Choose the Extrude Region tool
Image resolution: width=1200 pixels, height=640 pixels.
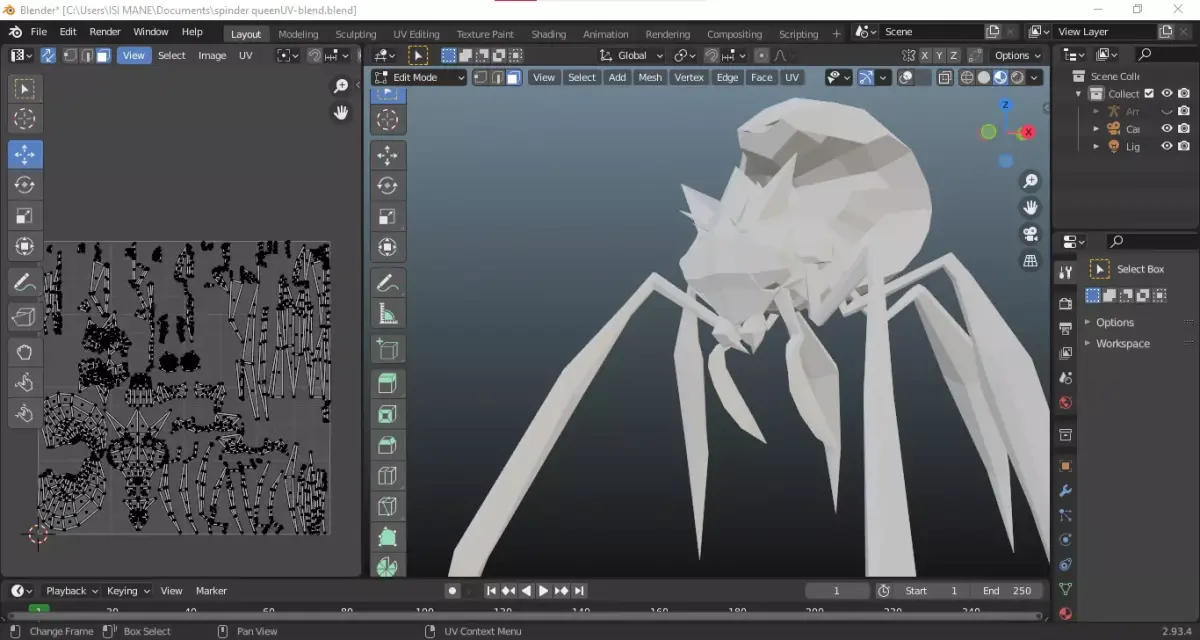pyautogui.click(x=387, y=383)
